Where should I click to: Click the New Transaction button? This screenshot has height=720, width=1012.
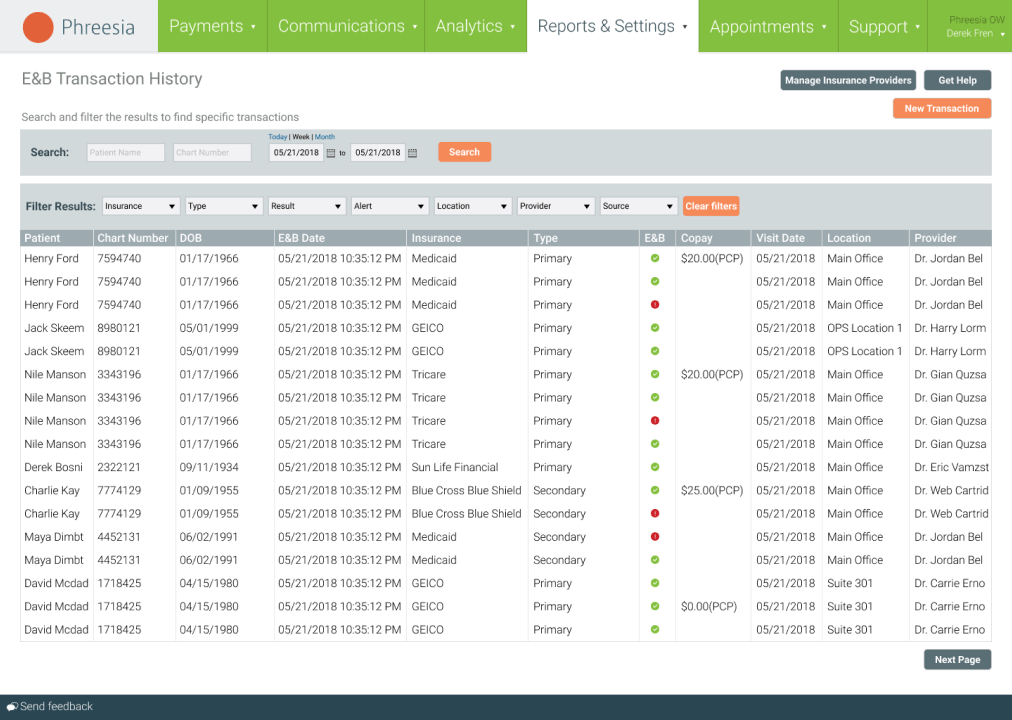tap(941, 108)
